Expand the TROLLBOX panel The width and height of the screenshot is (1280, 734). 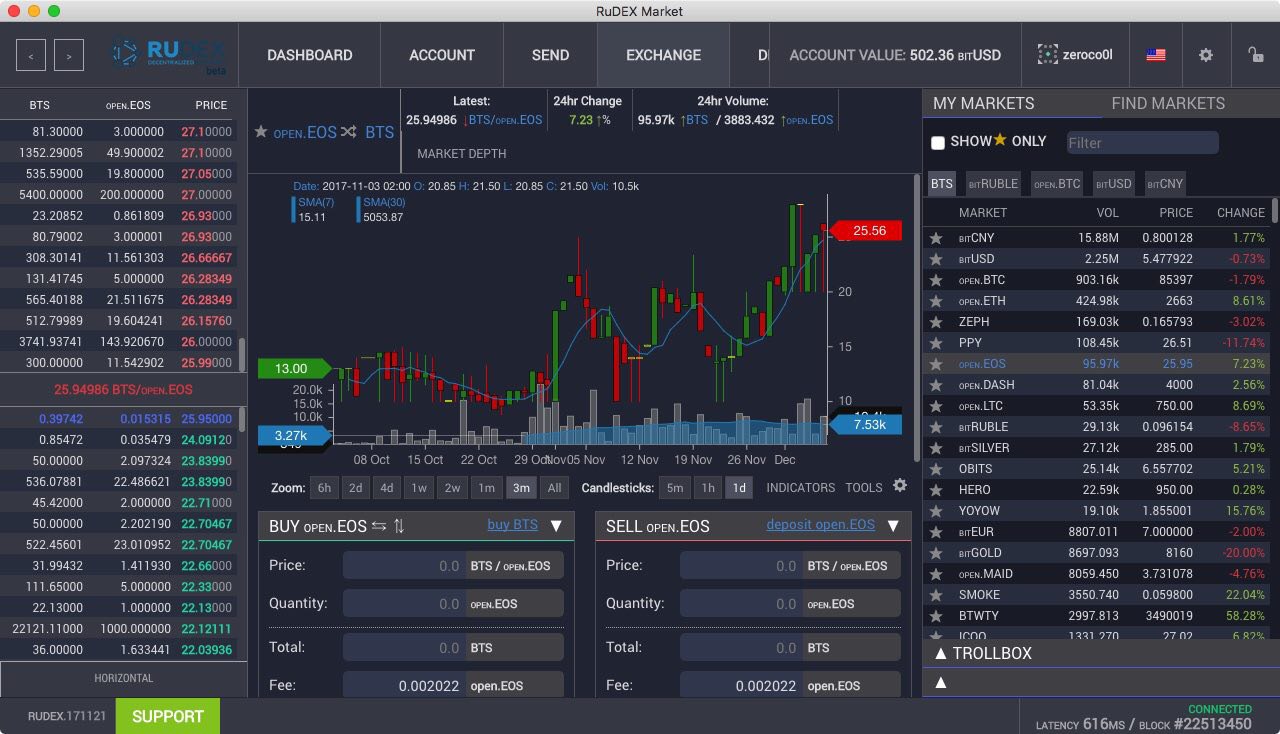1101,653
